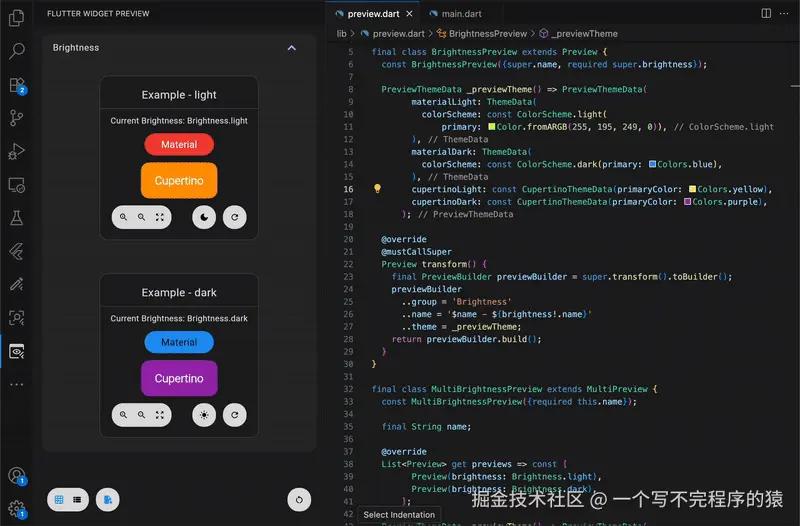Image resolution: width=800 pixels, height=526 pixels.
Task: Click the blue Material button
Action: pyautogui.click(x=179, y=342)
